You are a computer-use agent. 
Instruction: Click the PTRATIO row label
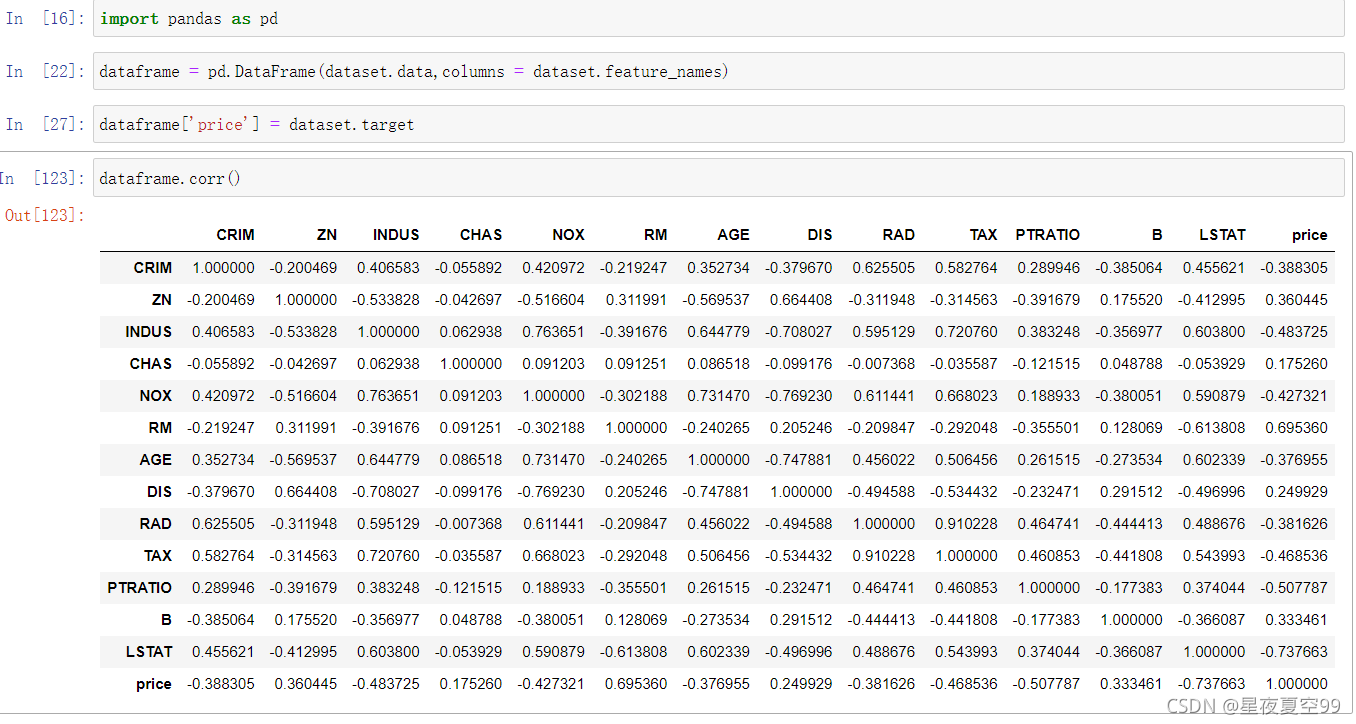(x=140, y=588)
